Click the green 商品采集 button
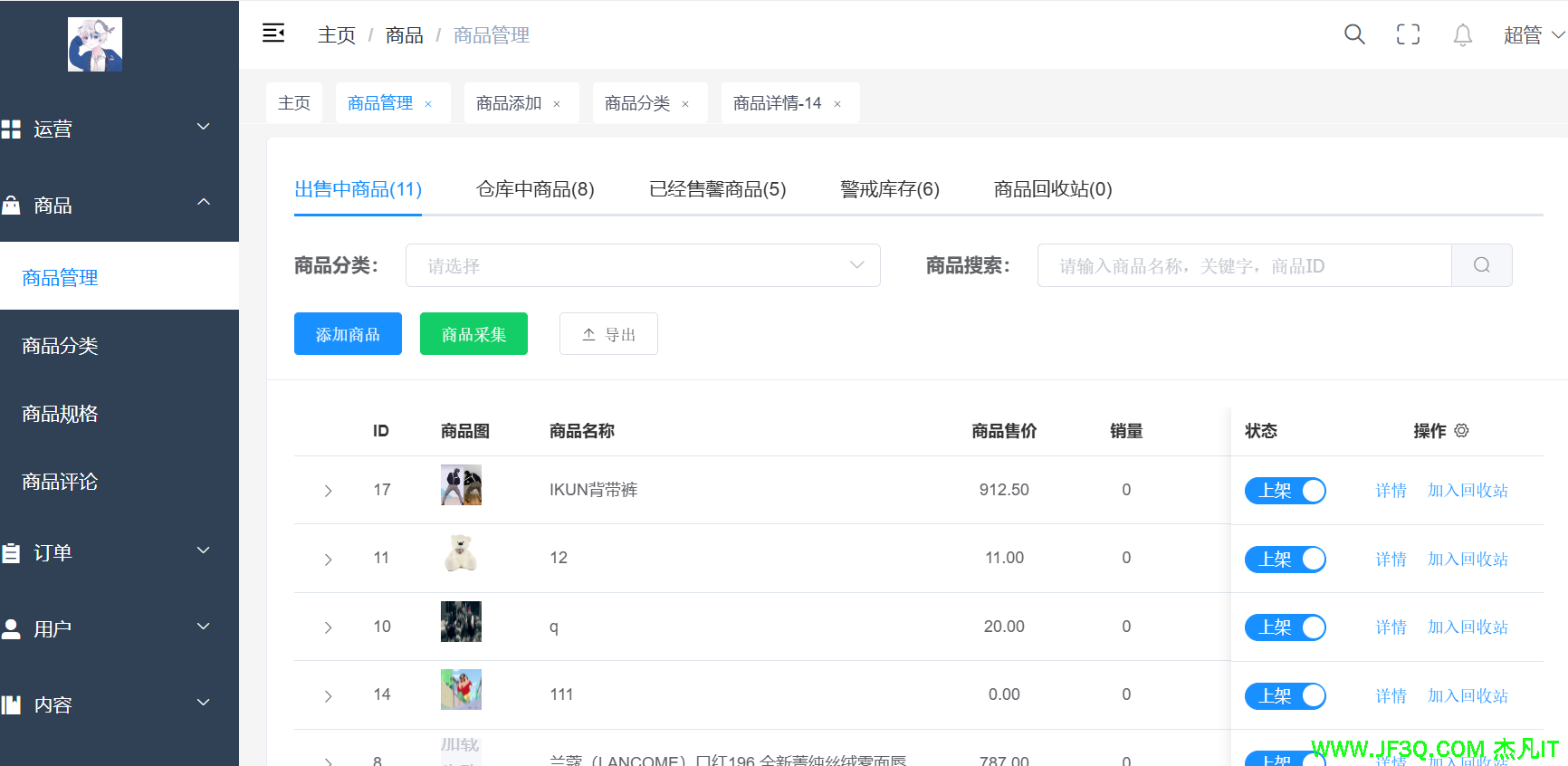This screenshot has height=766, width=1568. [x=473, y=334]
